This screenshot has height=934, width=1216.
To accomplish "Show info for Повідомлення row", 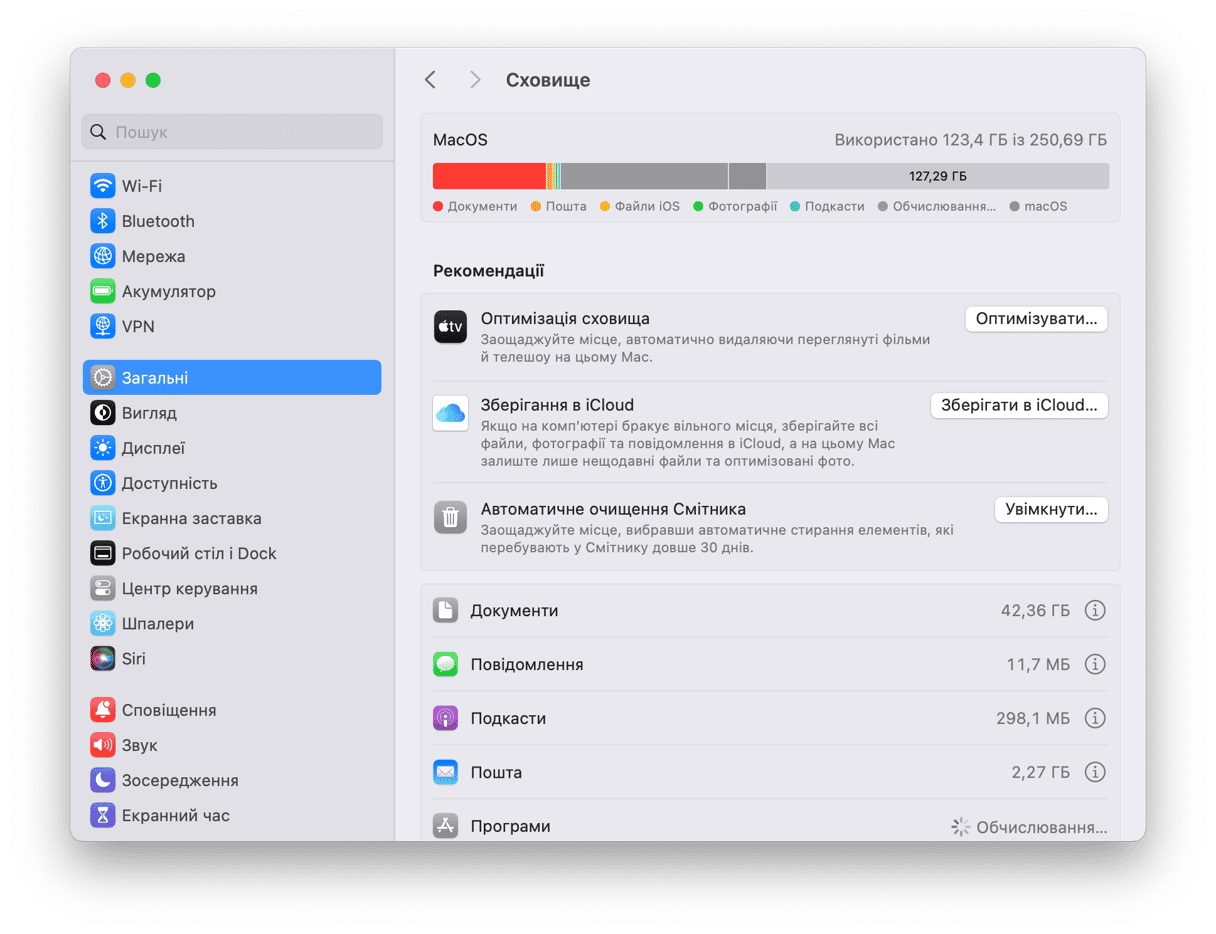I will point(1095,664).
